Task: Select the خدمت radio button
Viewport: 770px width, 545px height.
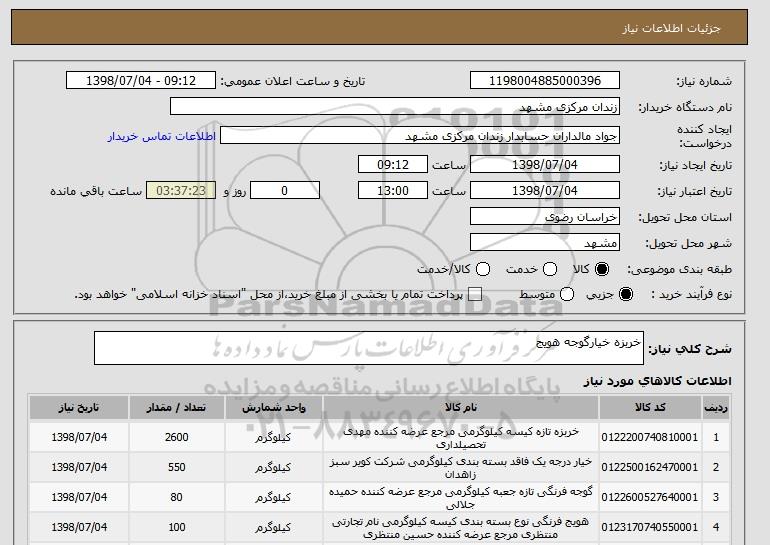Action: [x=550, y=269]
